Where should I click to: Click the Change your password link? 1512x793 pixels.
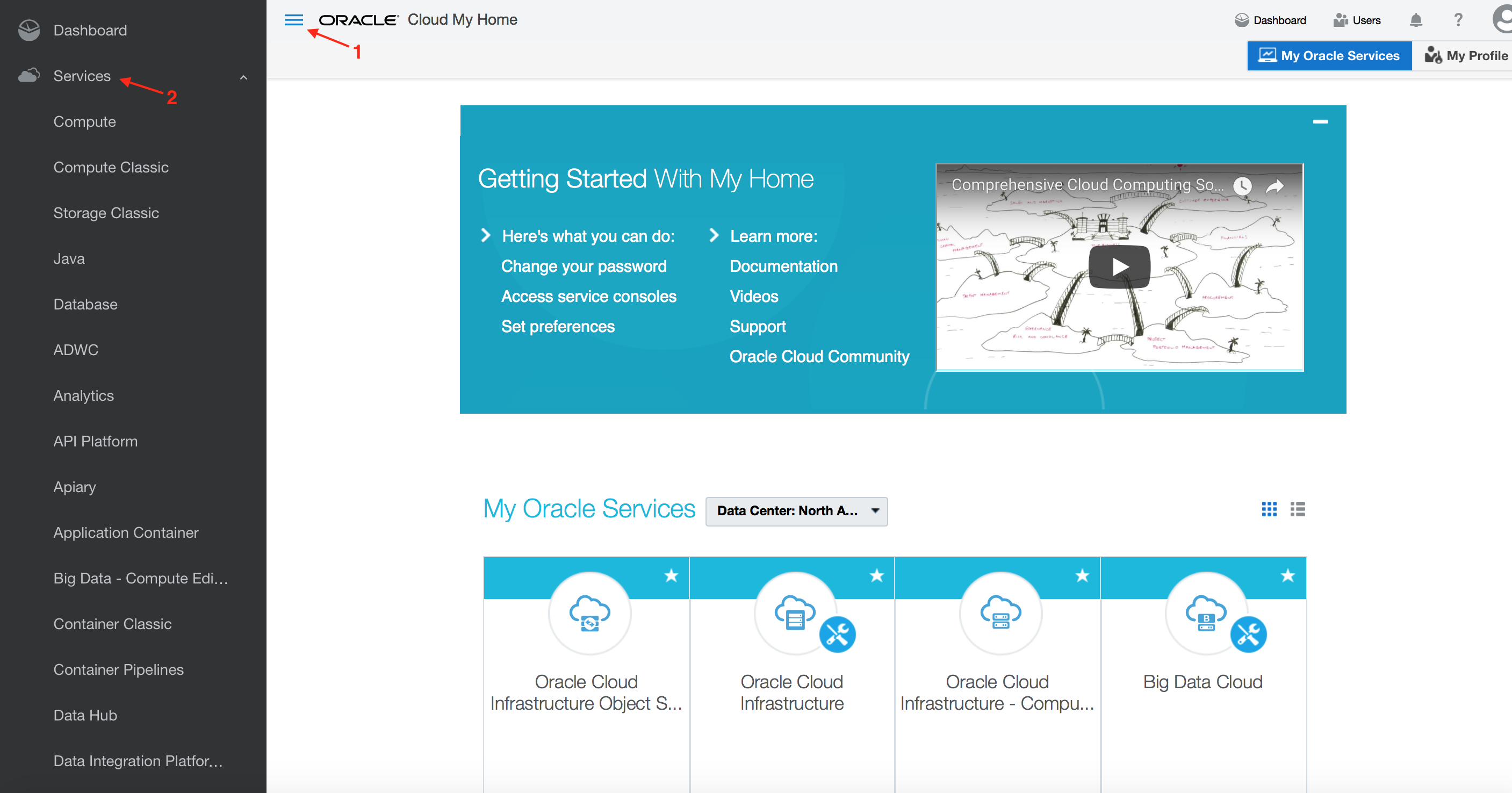584,266
